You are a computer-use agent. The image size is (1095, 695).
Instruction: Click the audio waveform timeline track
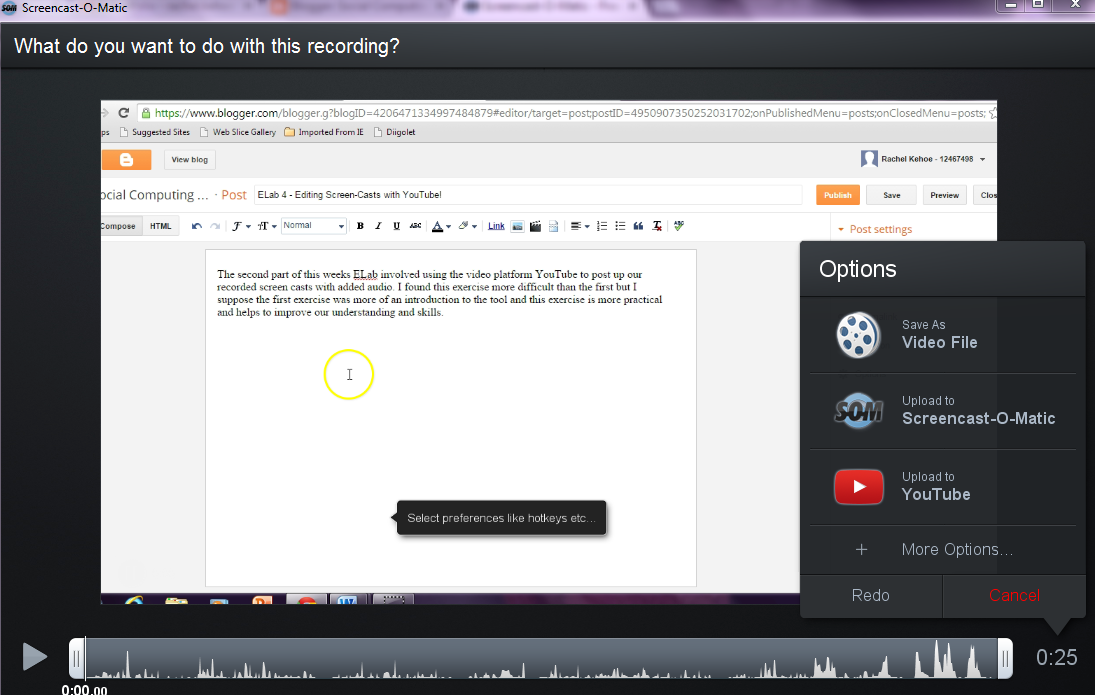click(x=541, y=658)
